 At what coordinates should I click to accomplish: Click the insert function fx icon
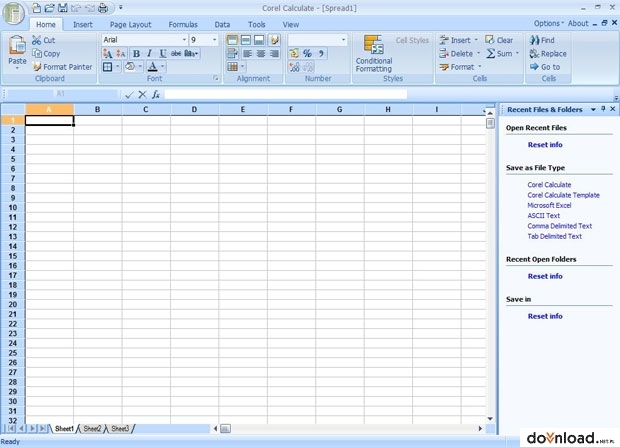coord(156,95)
